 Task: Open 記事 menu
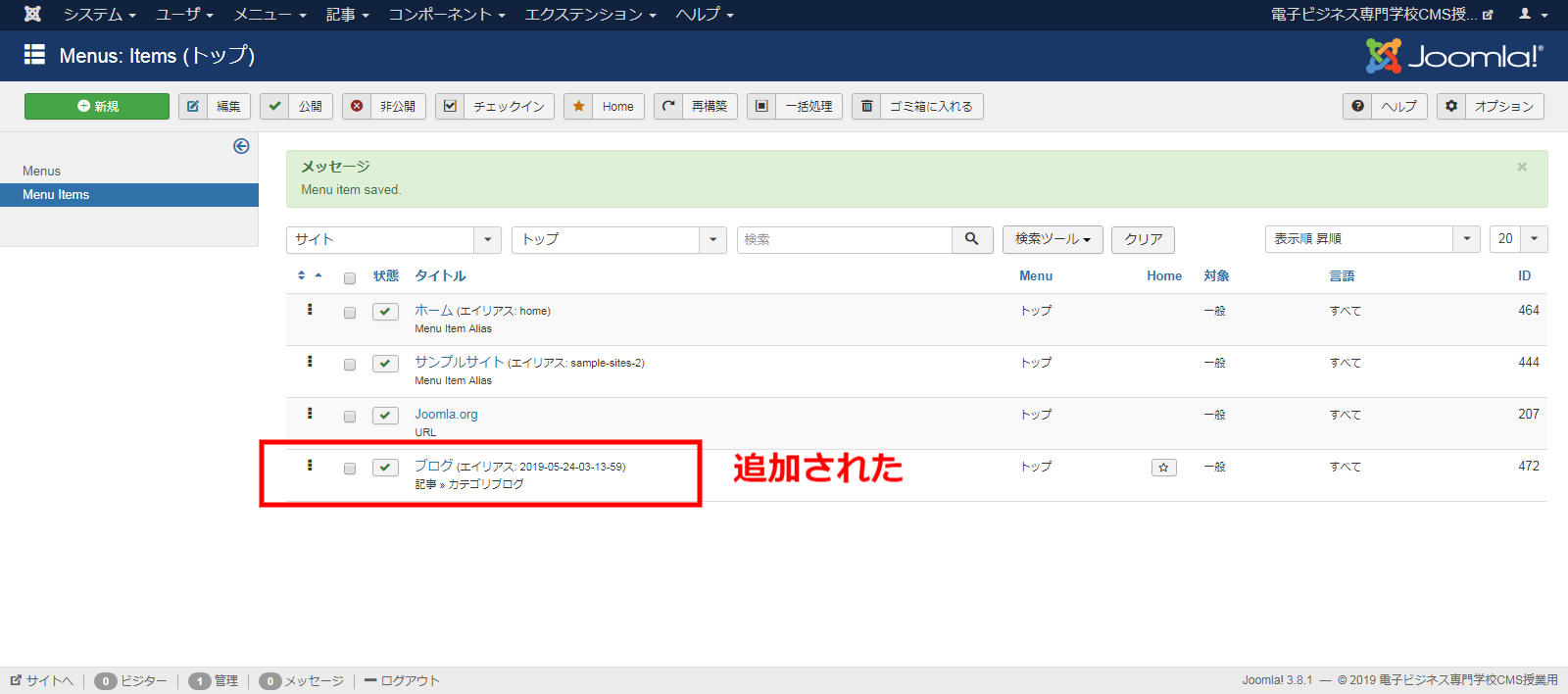[348, 14]
